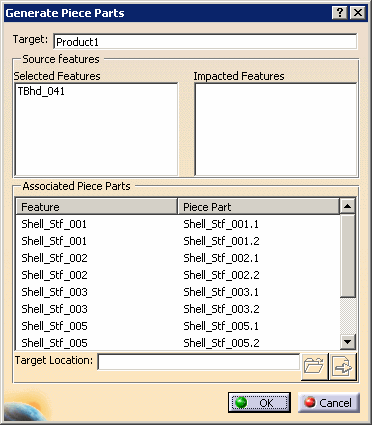This screenshot has height=425, width=372.
Task: Sort by the Piece Part column header
Action: pos(259,207)
